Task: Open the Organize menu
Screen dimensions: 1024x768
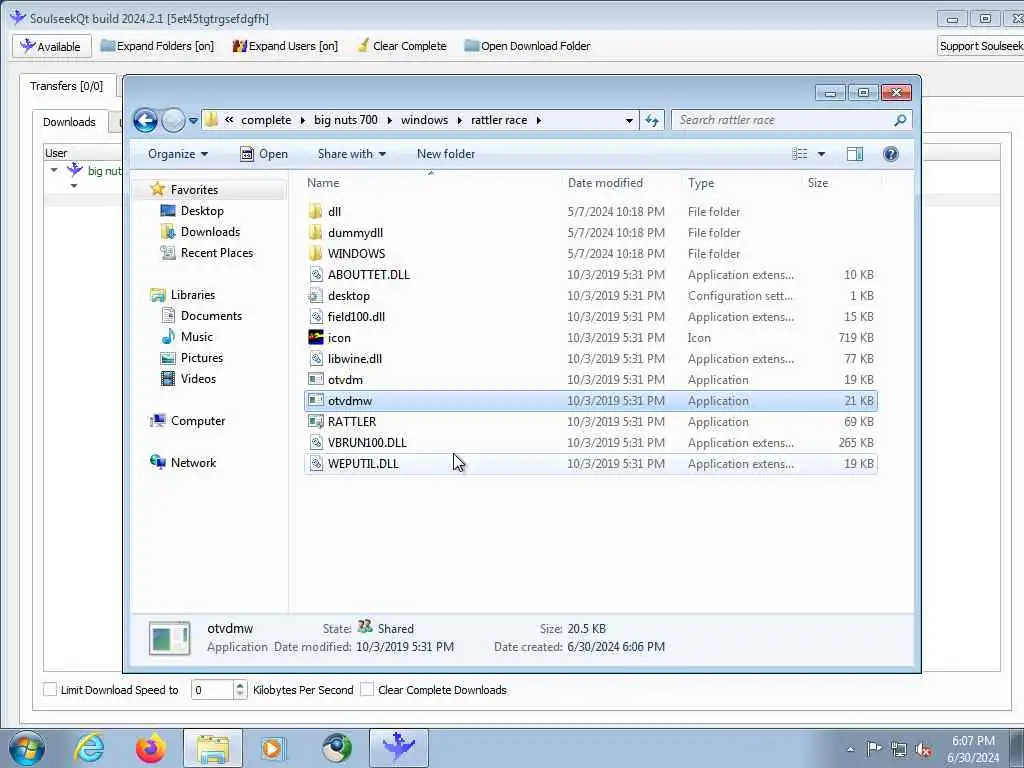Action: [178, 154]
